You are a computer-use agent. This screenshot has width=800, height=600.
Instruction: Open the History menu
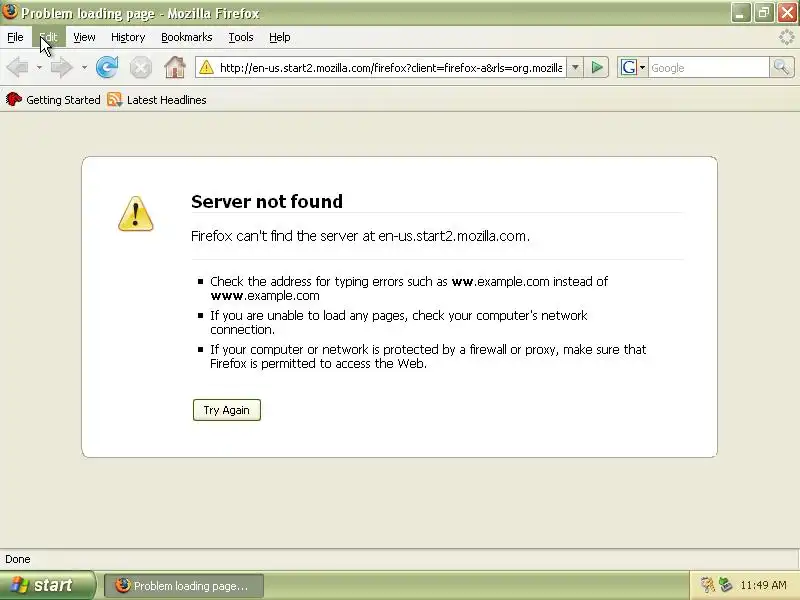128,37
